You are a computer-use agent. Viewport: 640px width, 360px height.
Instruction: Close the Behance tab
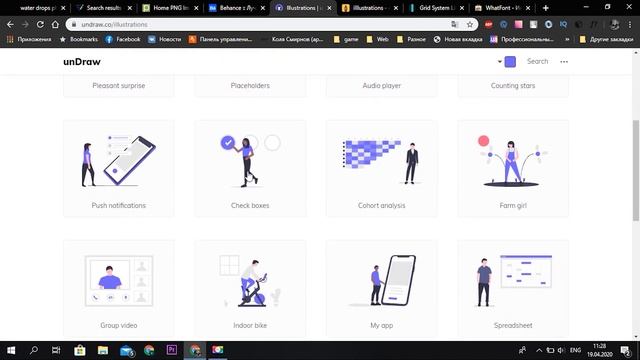pos(262,8)
